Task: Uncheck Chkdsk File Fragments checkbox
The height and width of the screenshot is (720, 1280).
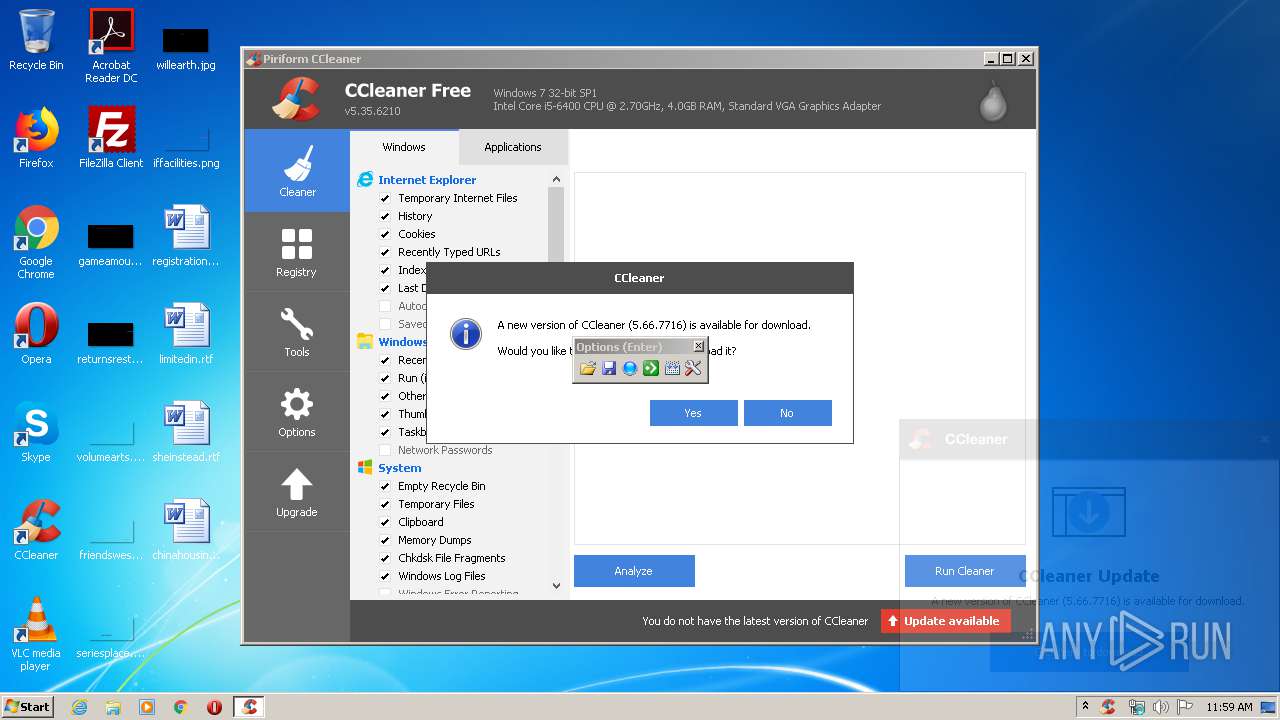Action: pyautogui.click(x=385, y=558)
